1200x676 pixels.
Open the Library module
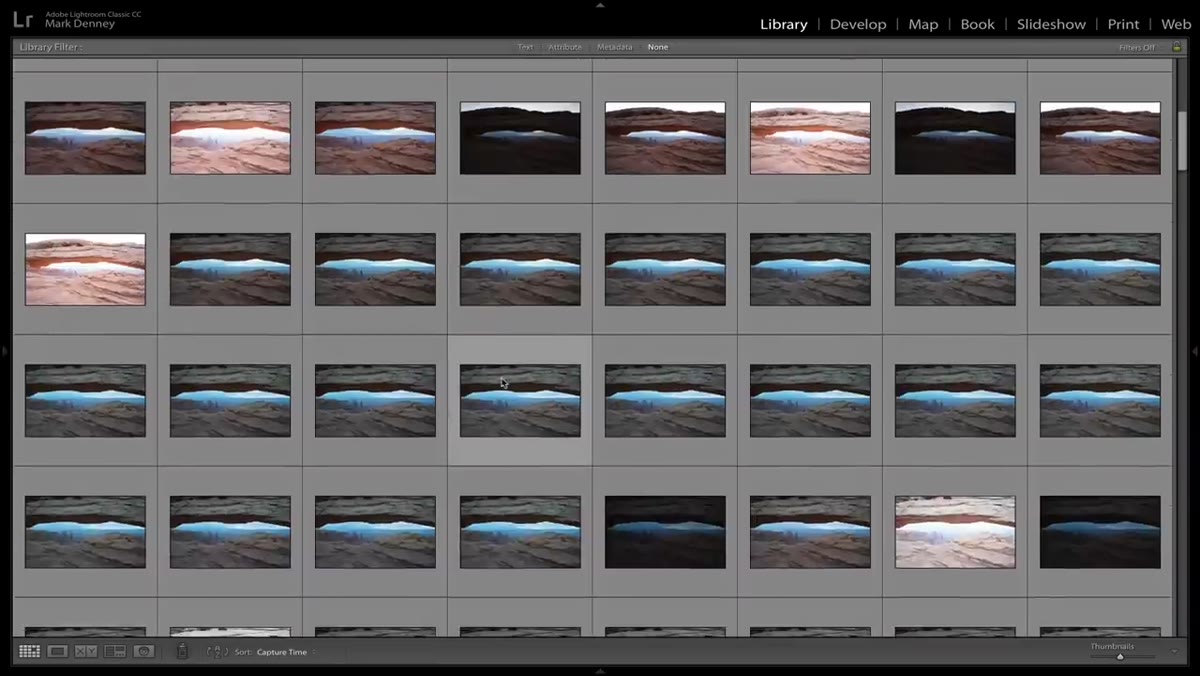(x=784, y=24)
